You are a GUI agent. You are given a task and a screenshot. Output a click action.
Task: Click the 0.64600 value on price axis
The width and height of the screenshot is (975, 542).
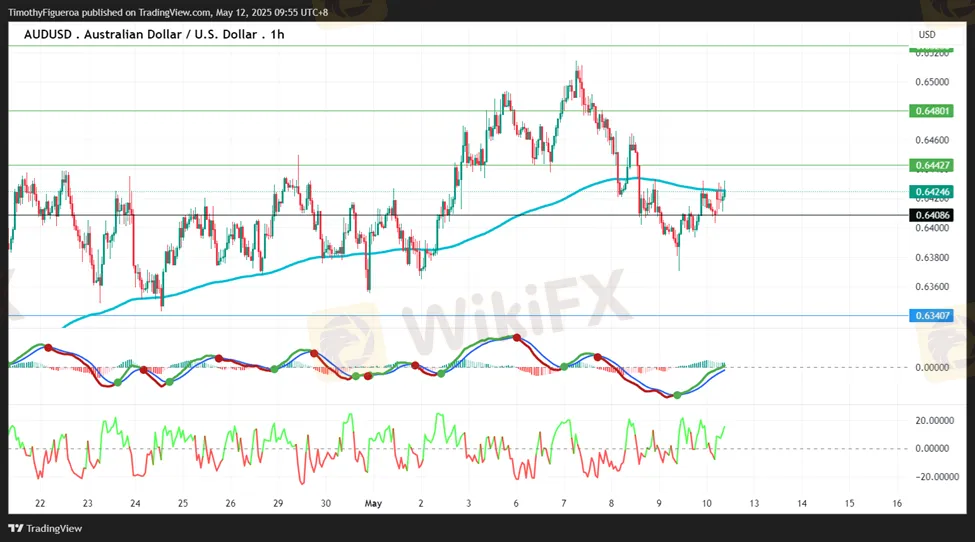tap(934, 141)
